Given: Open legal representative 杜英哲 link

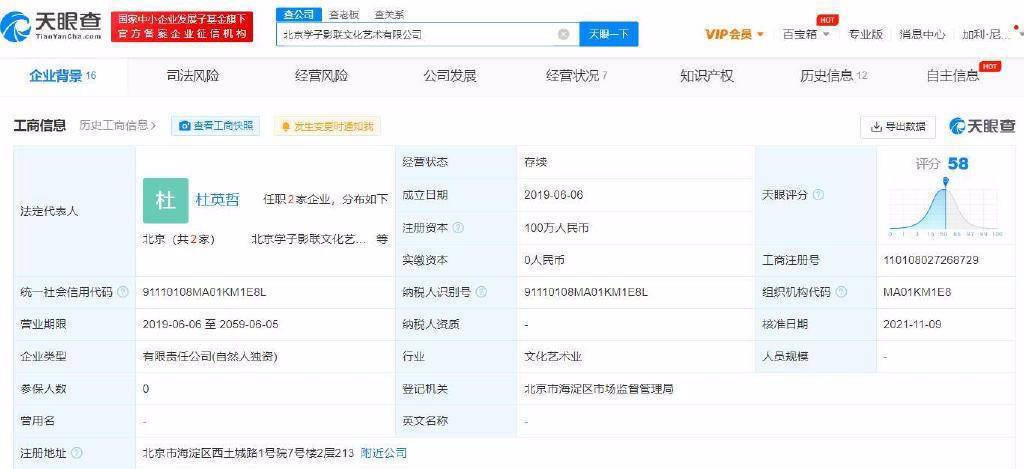Looking at the screenshot, I should click(217, 200).
